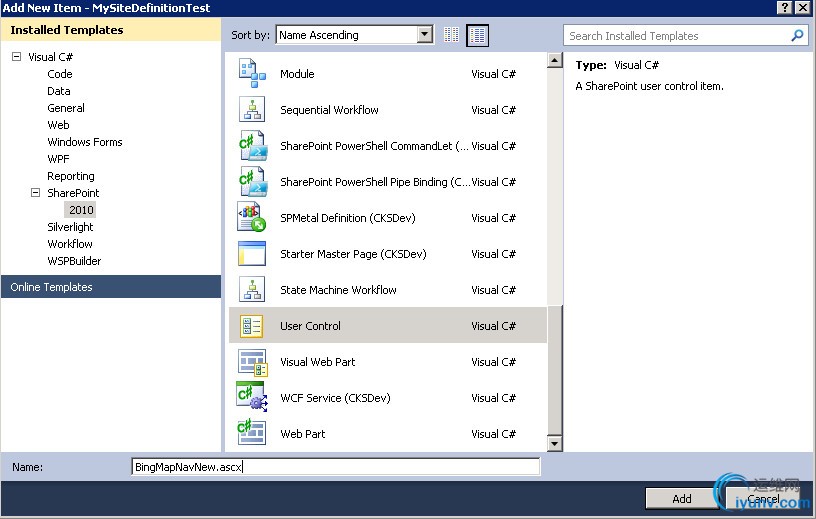Screen dimensions: 816x519
Task: Click the "Web Part" template name
Action: point(302,434)
